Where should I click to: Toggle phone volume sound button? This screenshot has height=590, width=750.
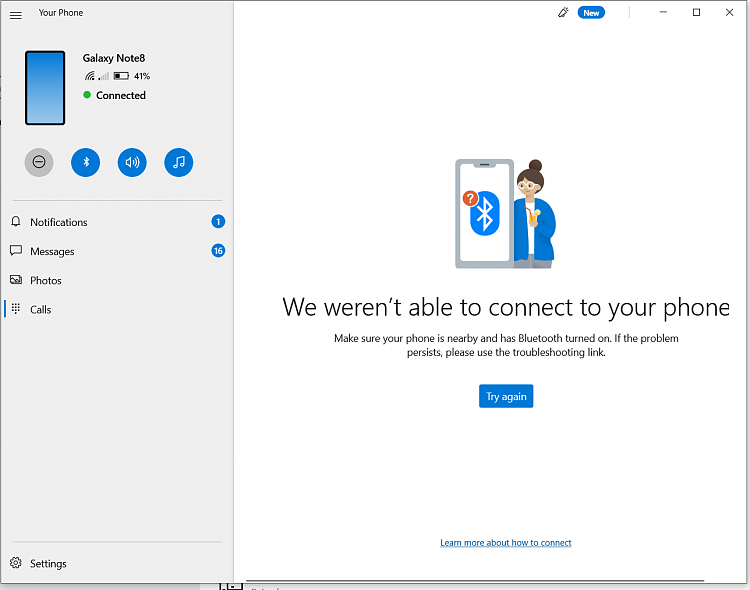tap(132, 162)
